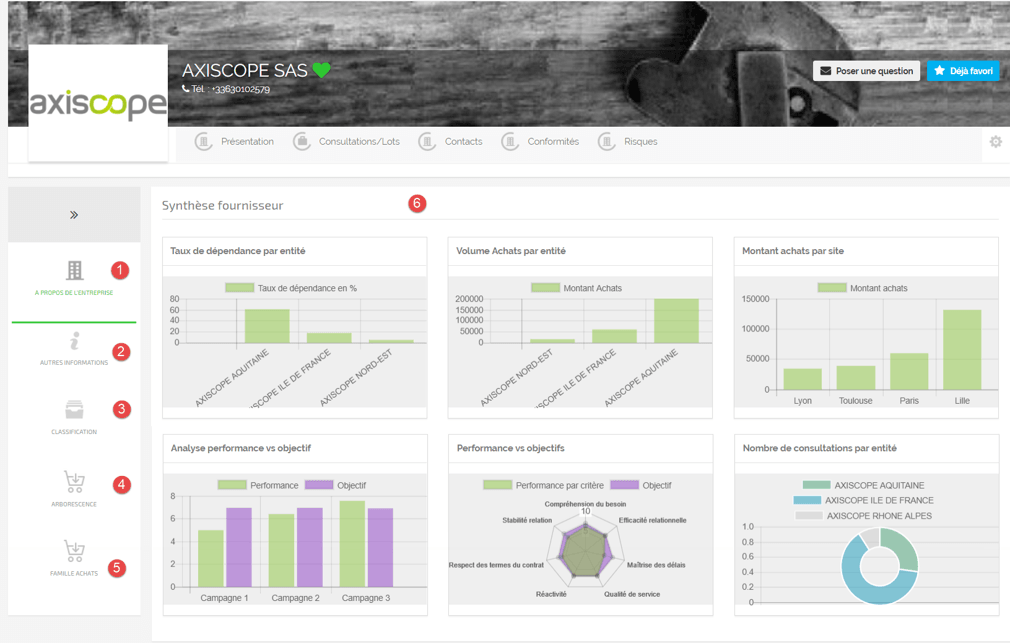Click the Conformités tab icon
Viewport: 1010px width, 643px height.
pos(510,142)
